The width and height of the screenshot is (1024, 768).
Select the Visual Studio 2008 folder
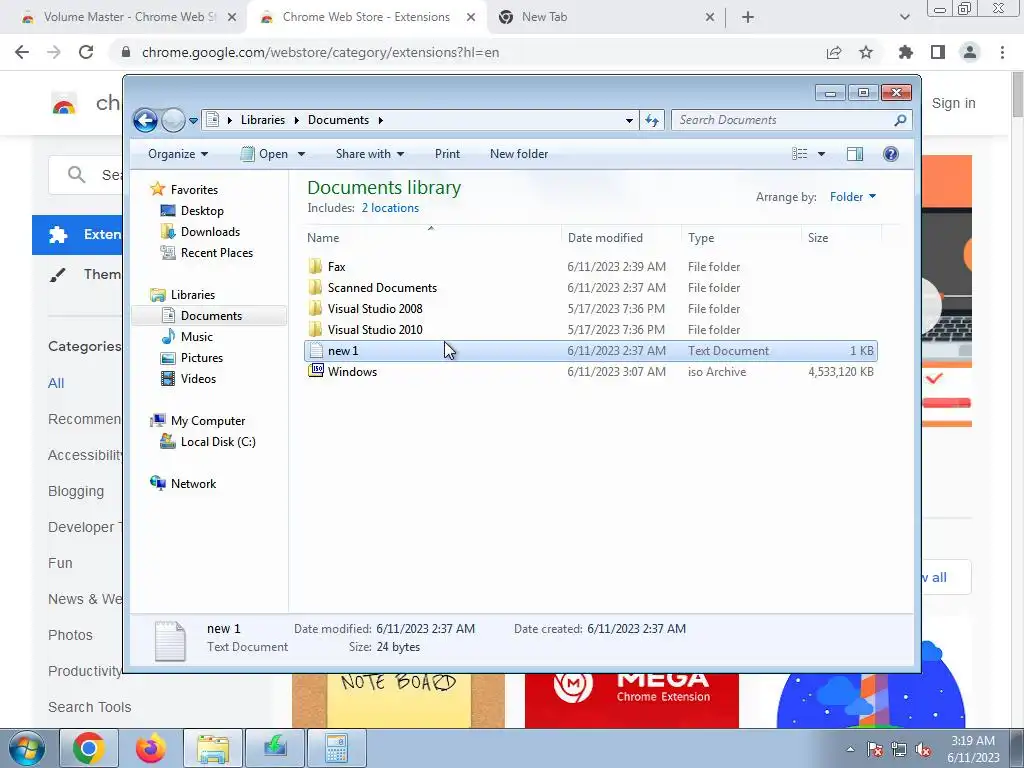pos(375,309)
